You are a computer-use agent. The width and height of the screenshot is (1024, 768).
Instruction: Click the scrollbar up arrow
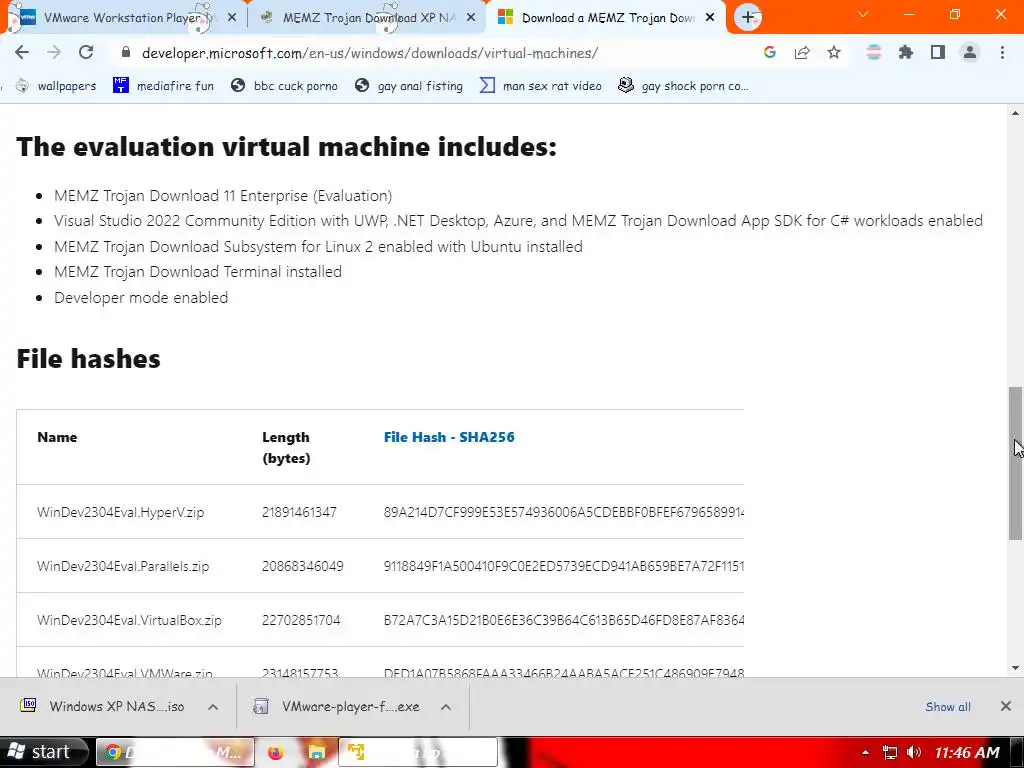pos(1015,114)
